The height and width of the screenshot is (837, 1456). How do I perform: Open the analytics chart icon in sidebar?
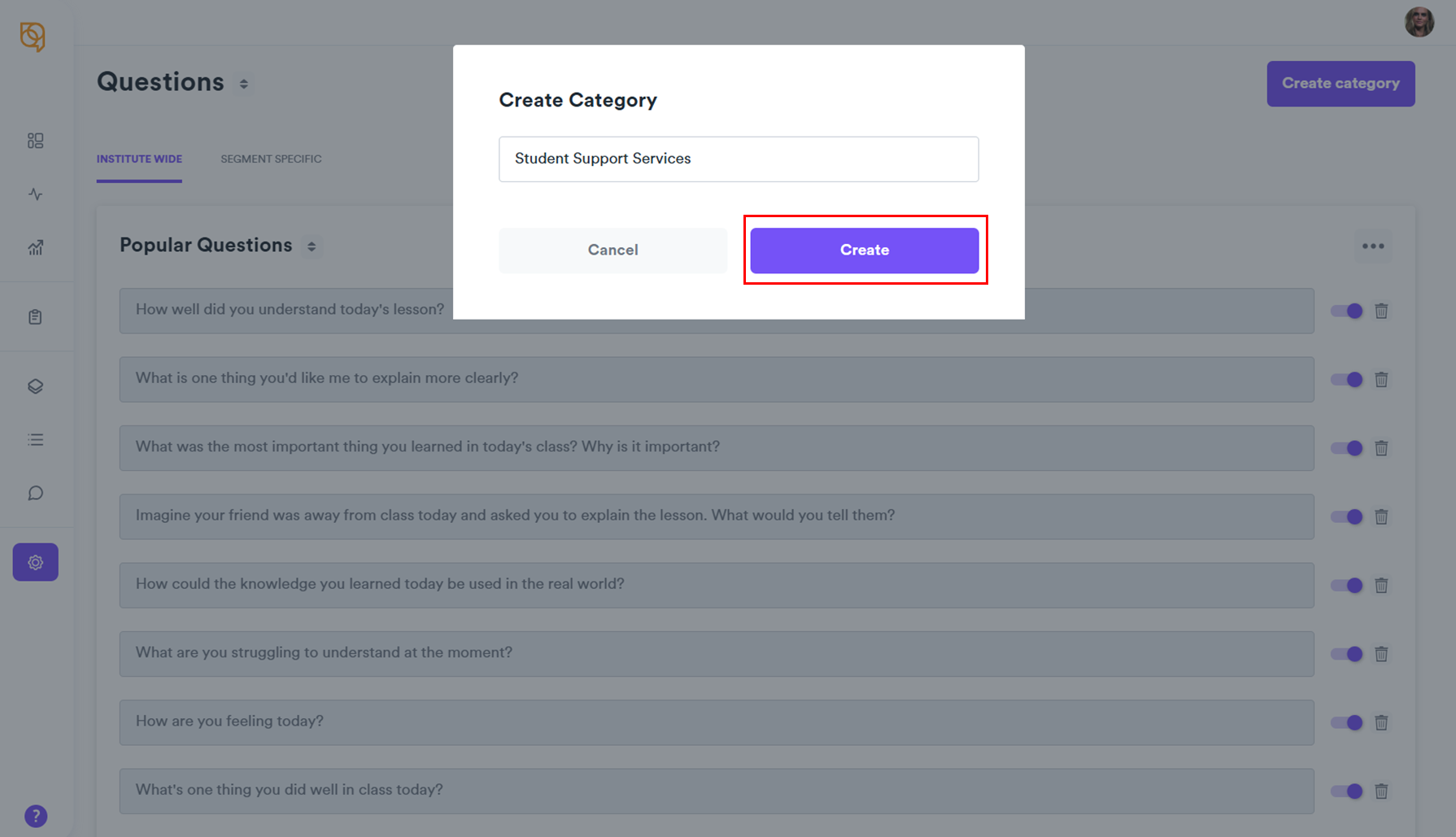pyautogui.click(x=35, y=247)
